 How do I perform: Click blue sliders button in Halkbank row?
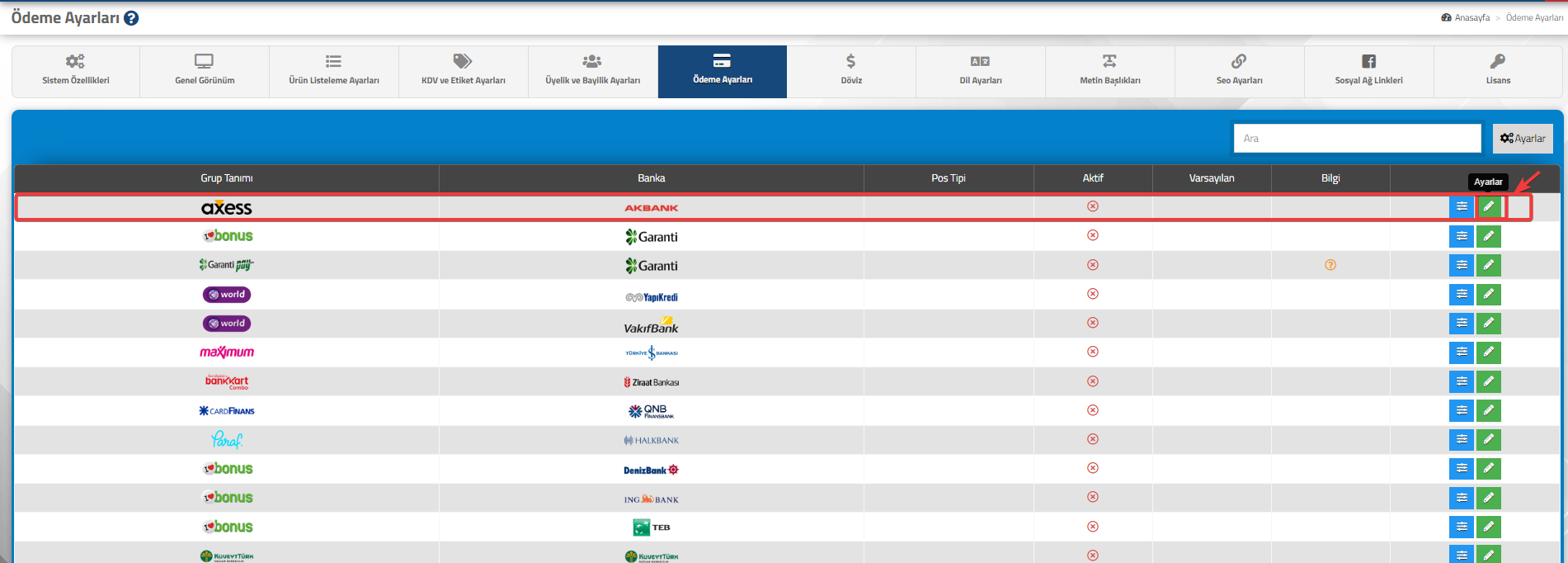click(1462, 439)
